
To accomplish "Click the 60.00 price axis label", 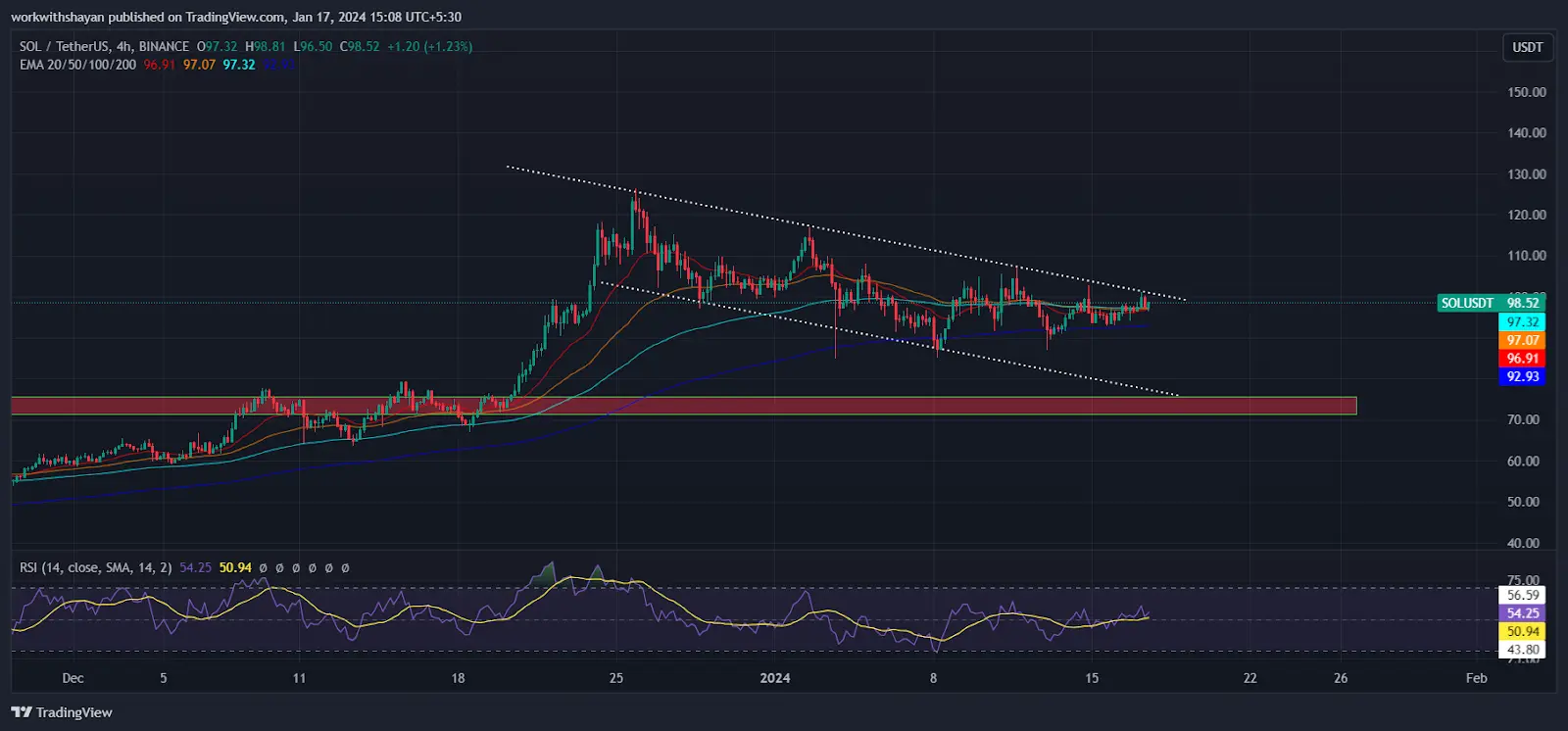I will click(x=1523, y=461).
